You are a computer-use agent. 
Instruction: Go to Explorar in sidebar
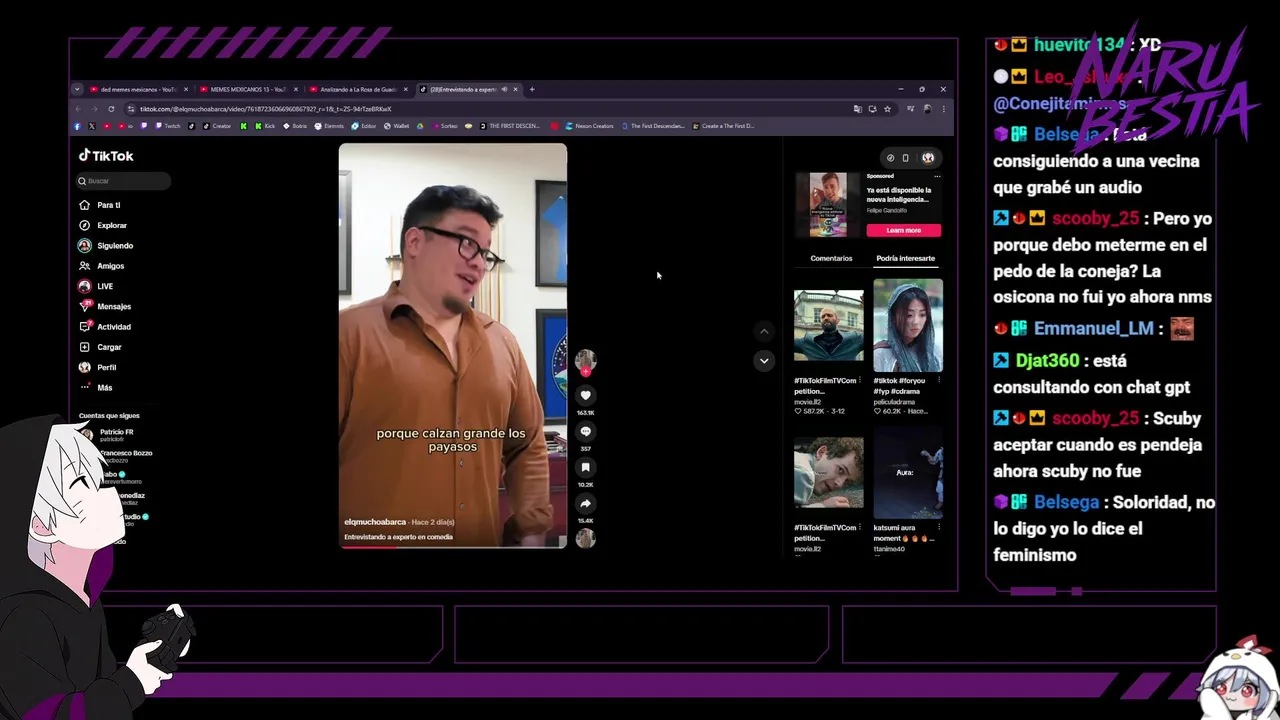tap(103, 225)
